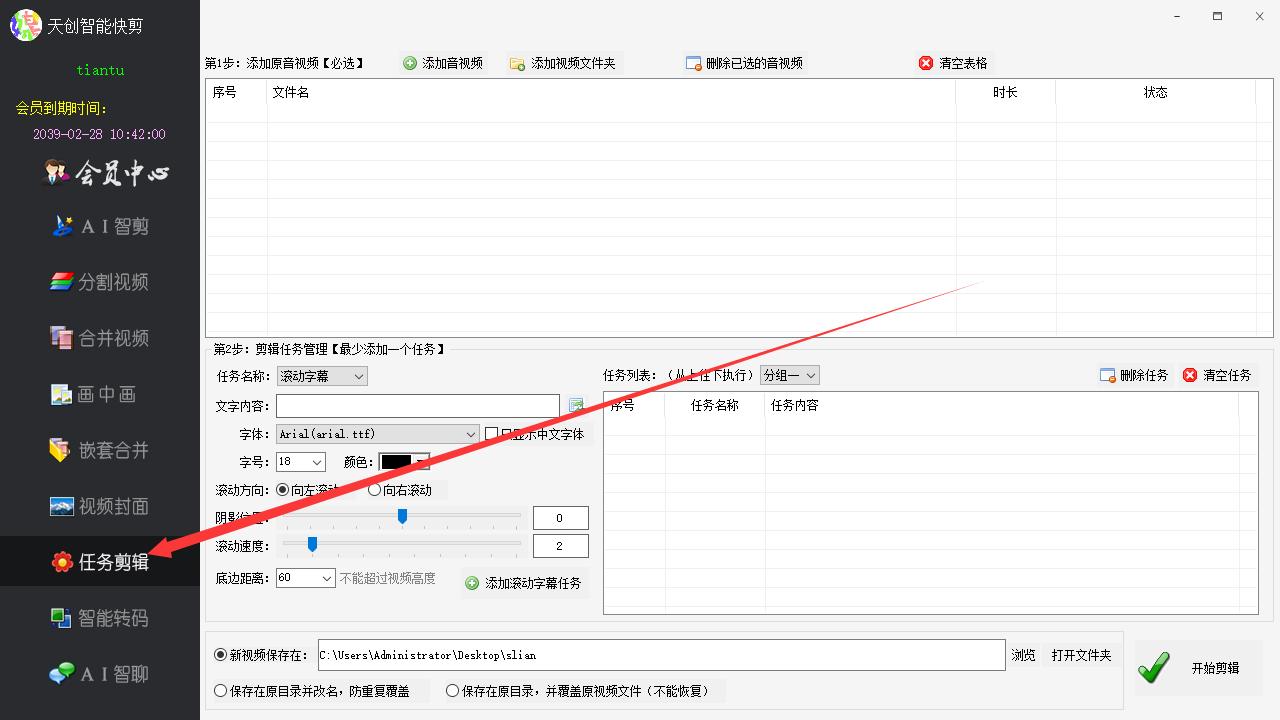Click 添加滚动字幕任务 button
1280x720 pixels.
pos(523,583)
